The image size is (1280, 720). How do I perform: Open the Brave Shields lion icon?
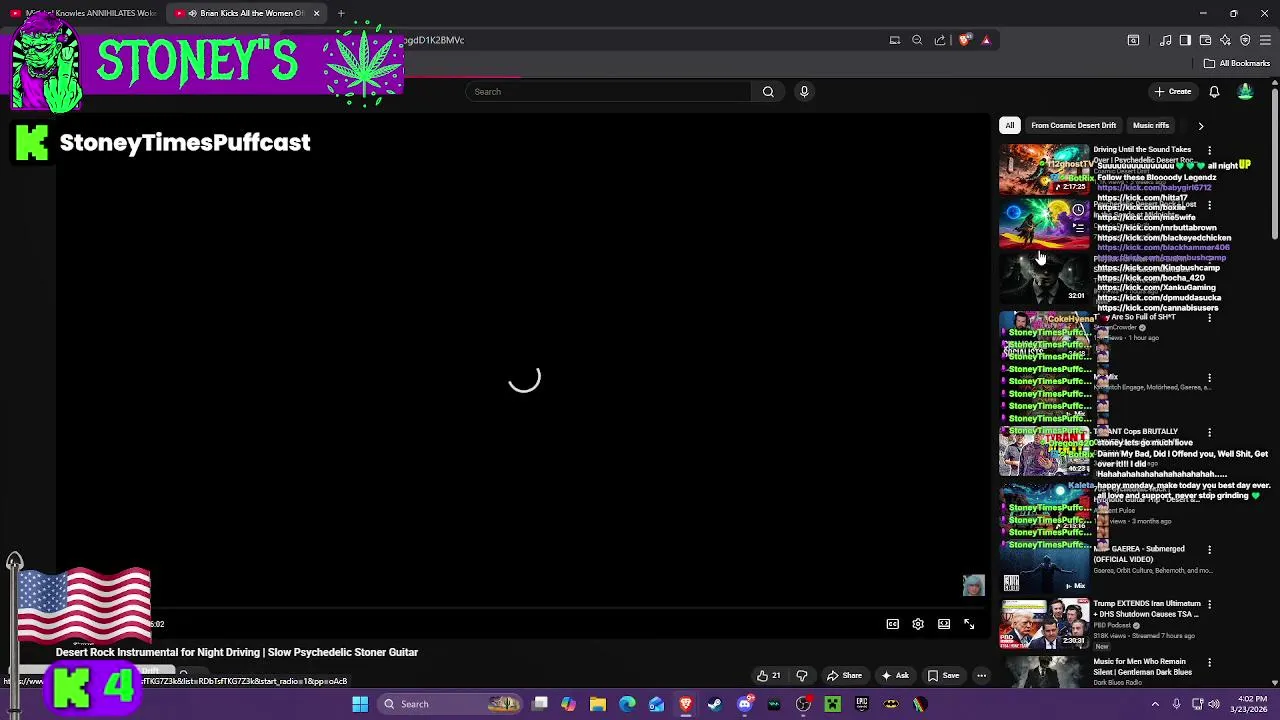click(x=964, y=40)
